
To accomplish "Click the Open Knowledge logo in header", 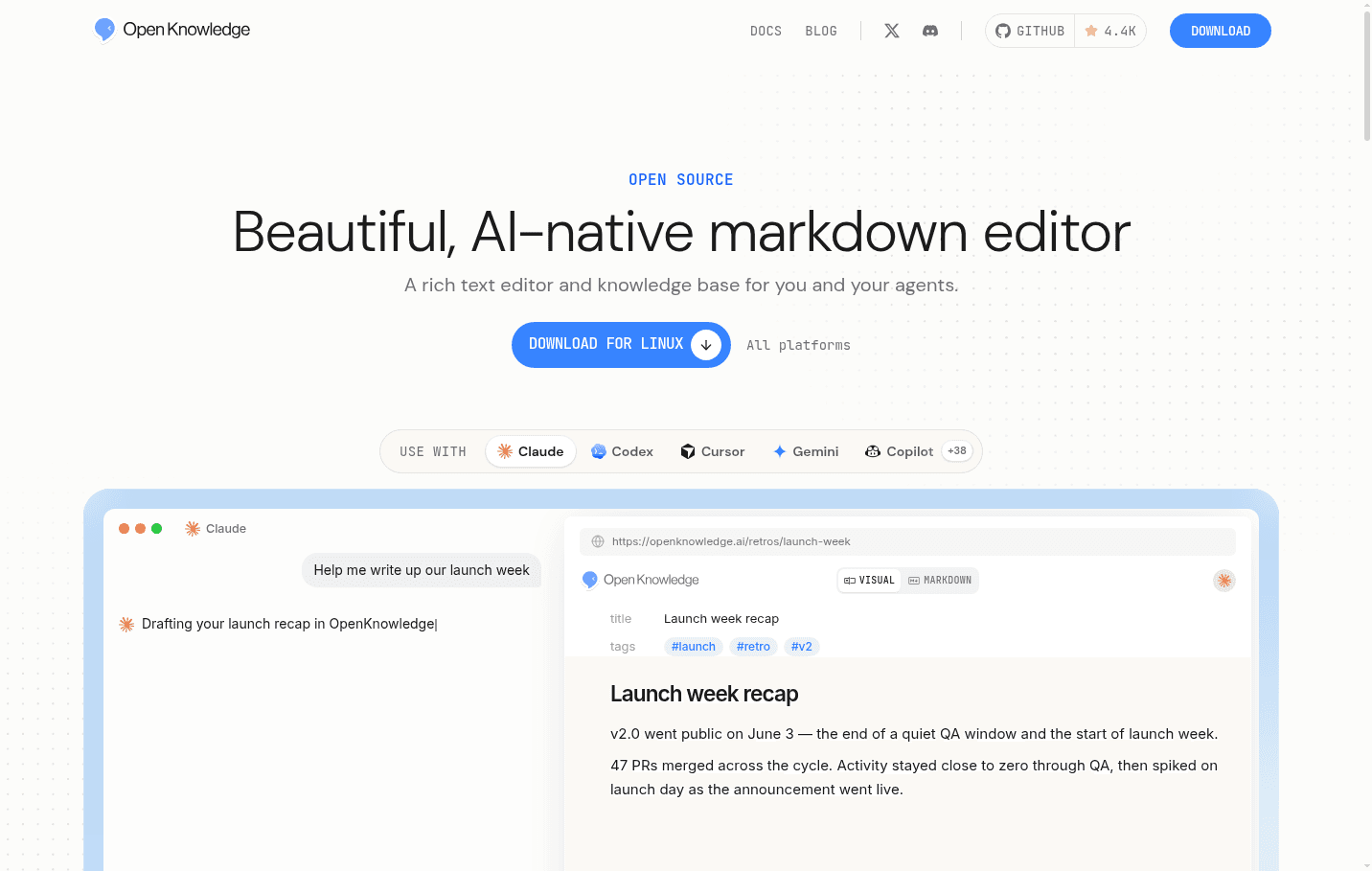I will [x=172, y=30].
